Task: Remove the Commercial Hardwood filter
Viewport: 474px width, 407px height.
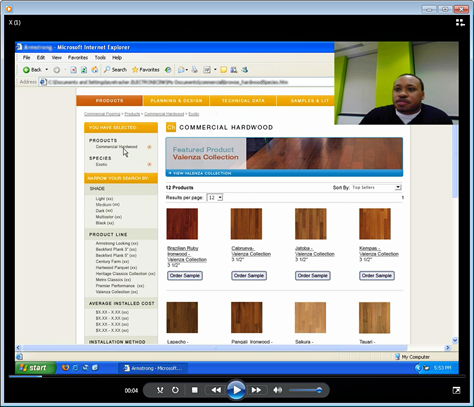Action: pyautogui.click(x=149, y=147)
